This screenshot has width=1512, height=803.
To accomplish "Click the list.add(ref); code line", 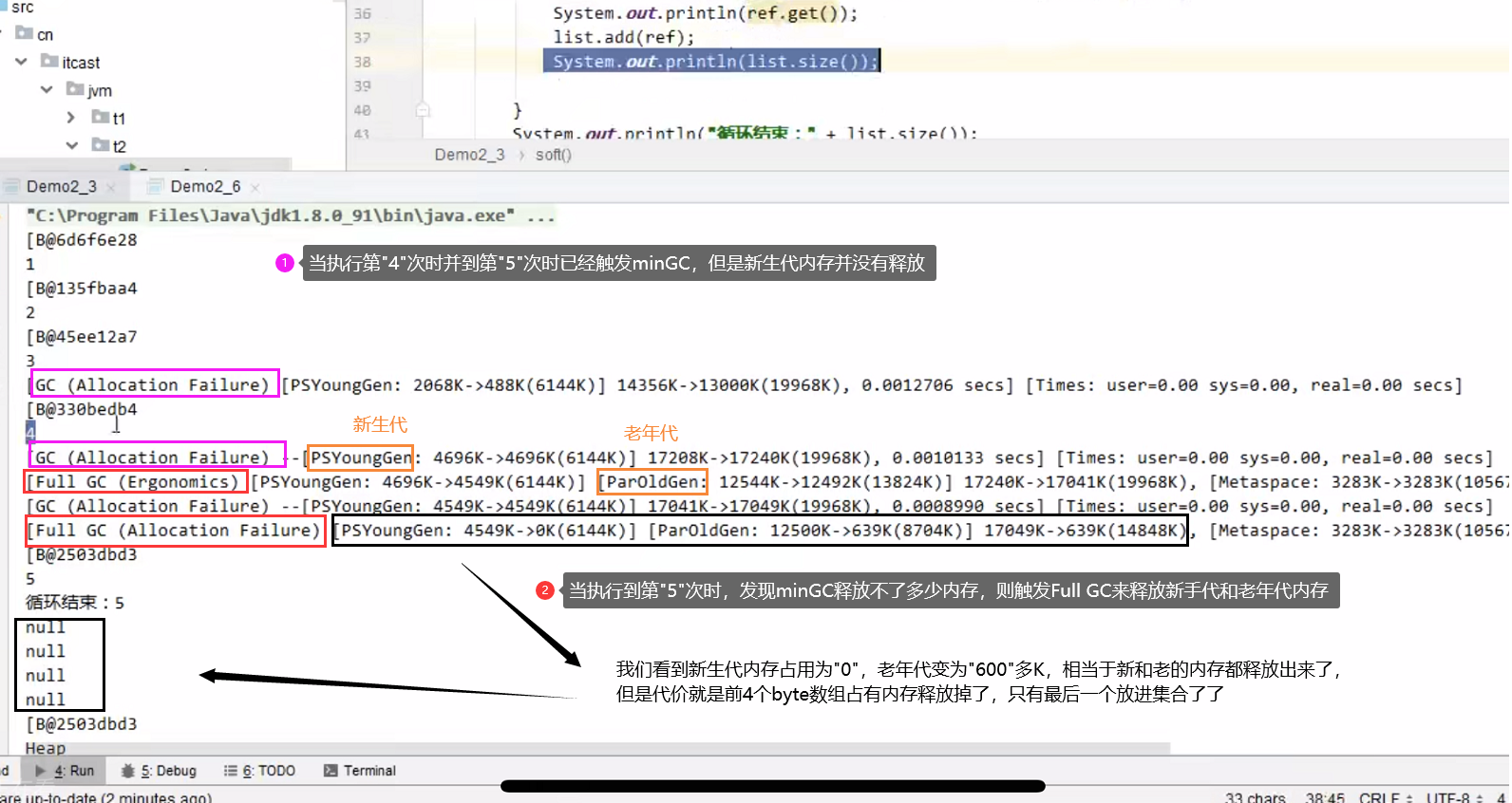I will tap(624, 37).
